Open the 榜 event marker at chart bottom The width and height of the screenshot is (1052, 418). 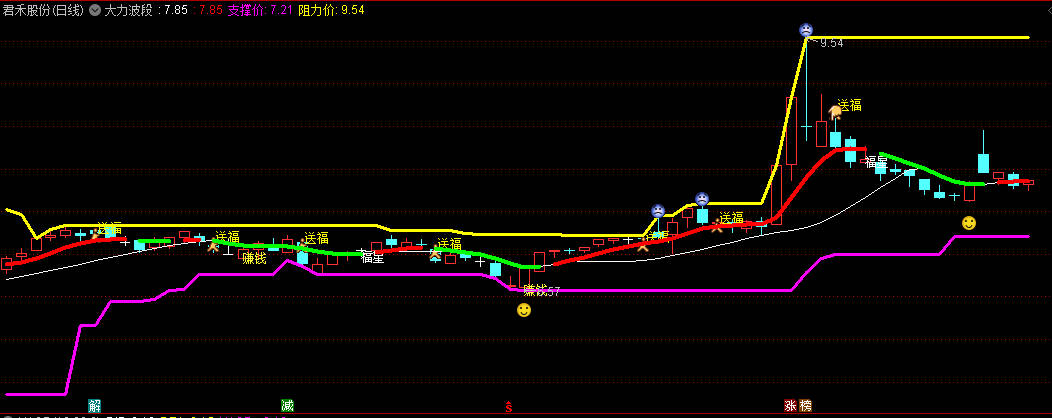(x=806, y=405)
